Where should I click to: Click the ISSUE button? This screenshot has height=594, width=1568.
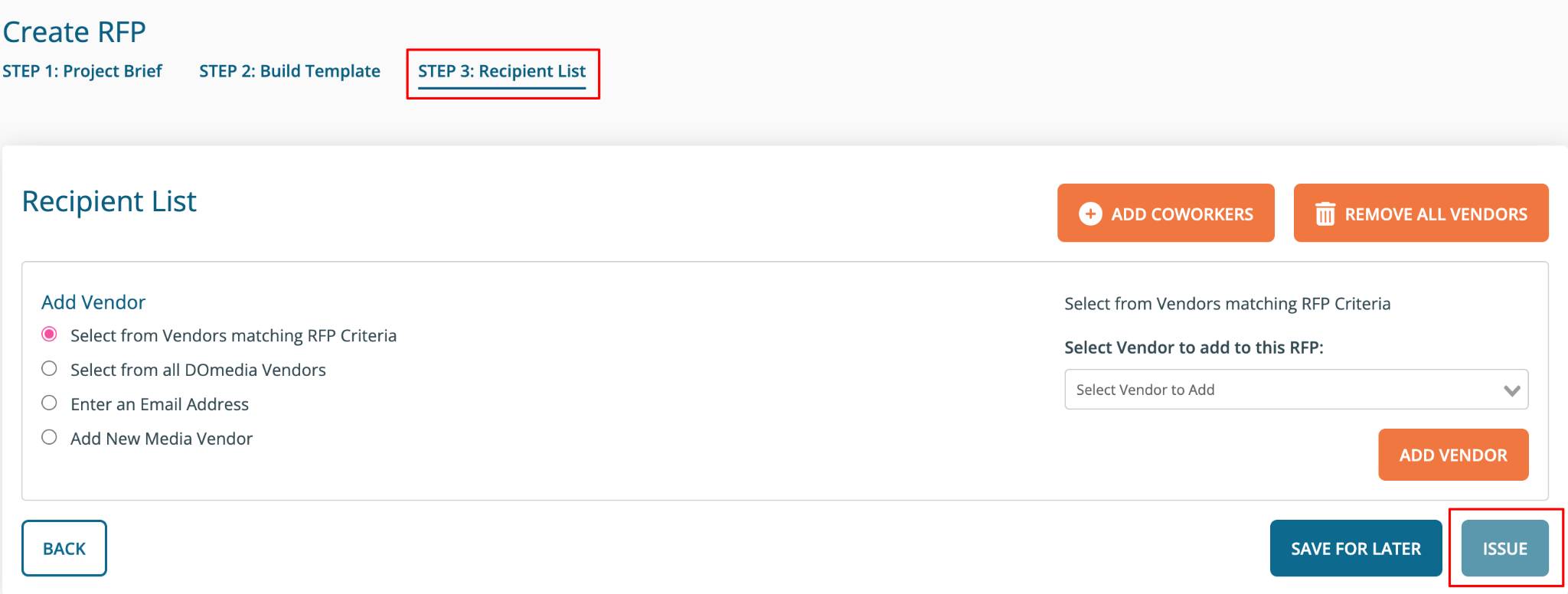pos(1504,548)
